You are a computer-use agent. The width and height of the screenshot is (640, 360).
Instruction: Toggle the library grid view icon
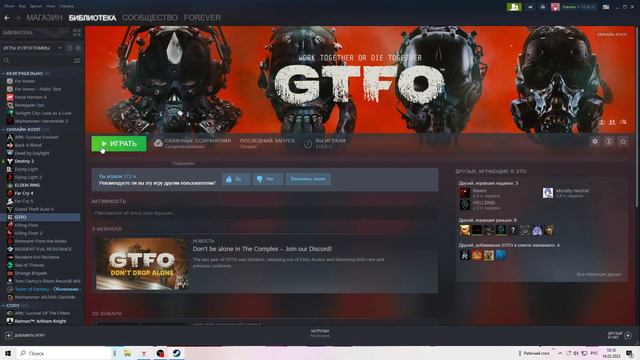click(77, 33)
